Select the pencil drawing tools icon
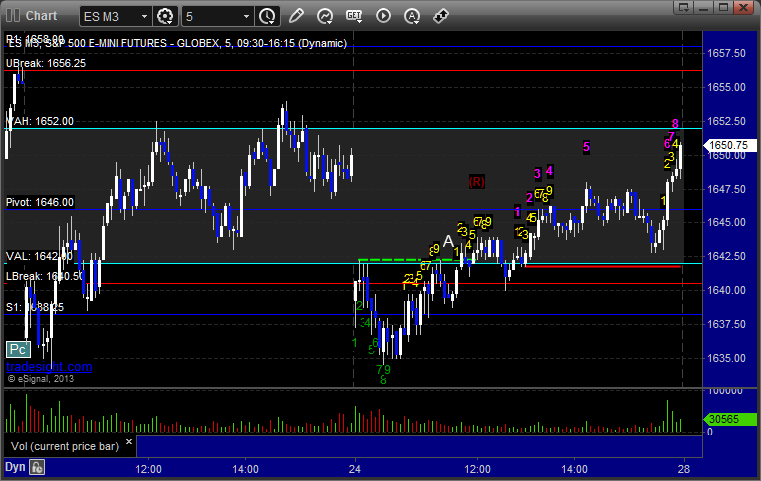The image size is (761, 481). pyautogui.click(x=296, y=16)
